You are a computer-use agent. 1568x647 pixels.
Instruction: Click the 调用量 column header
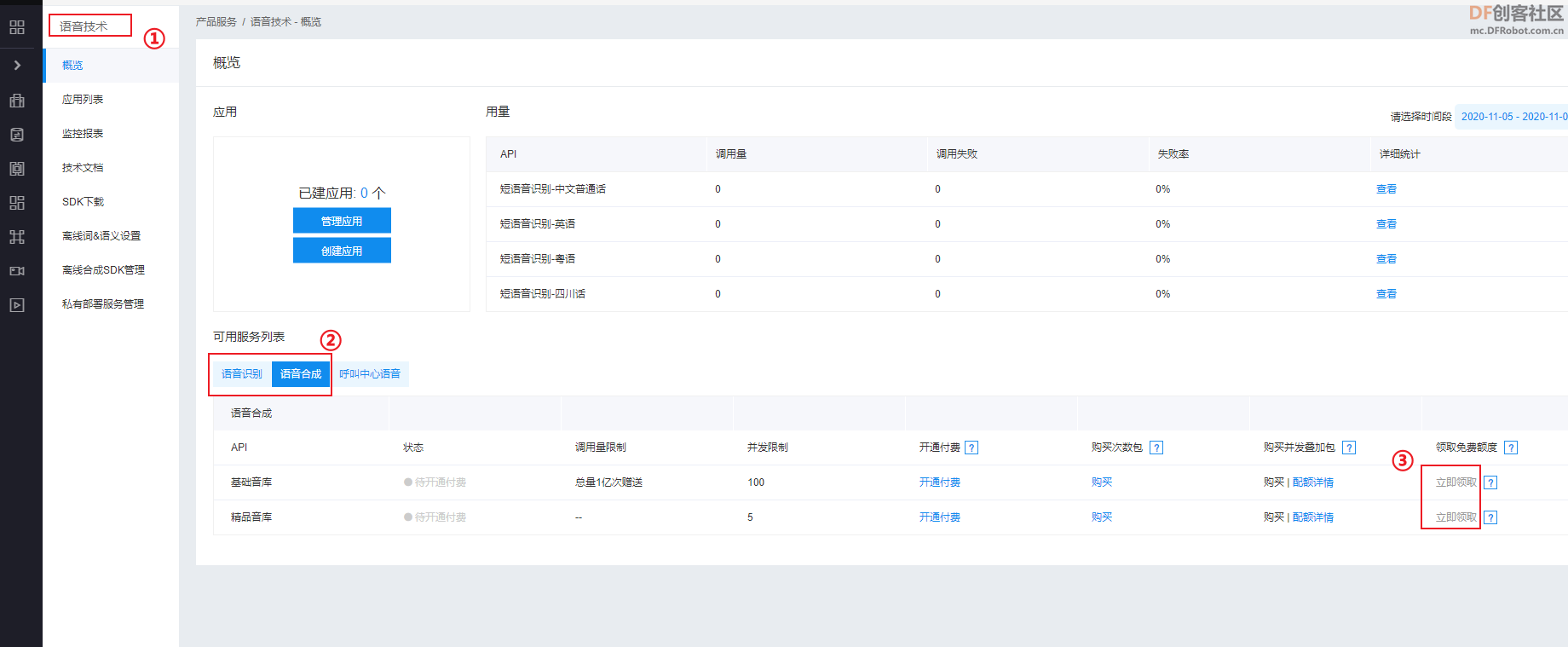731,154
